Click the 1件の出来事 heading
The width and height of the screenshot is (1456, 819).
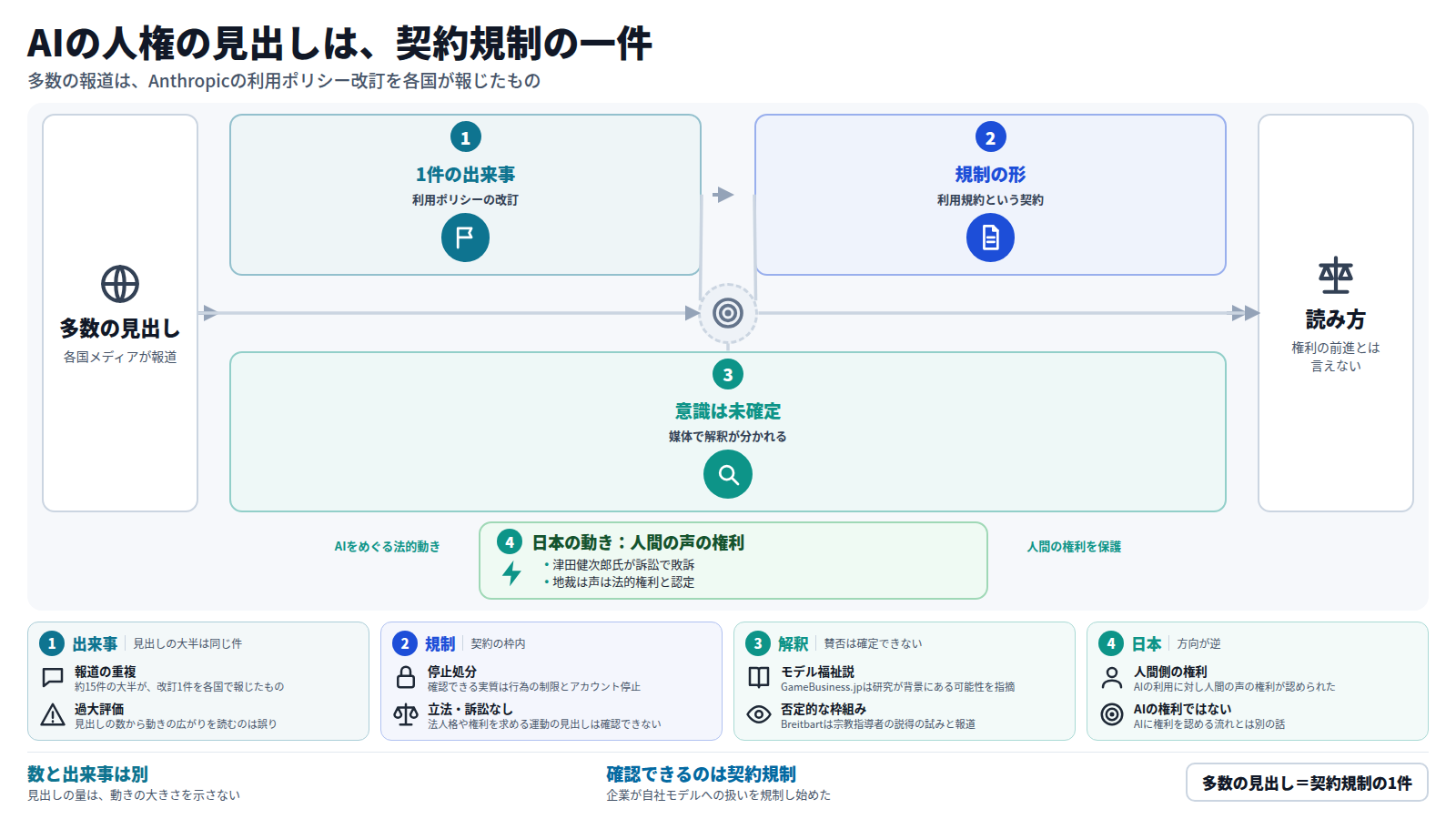[465, 175]
